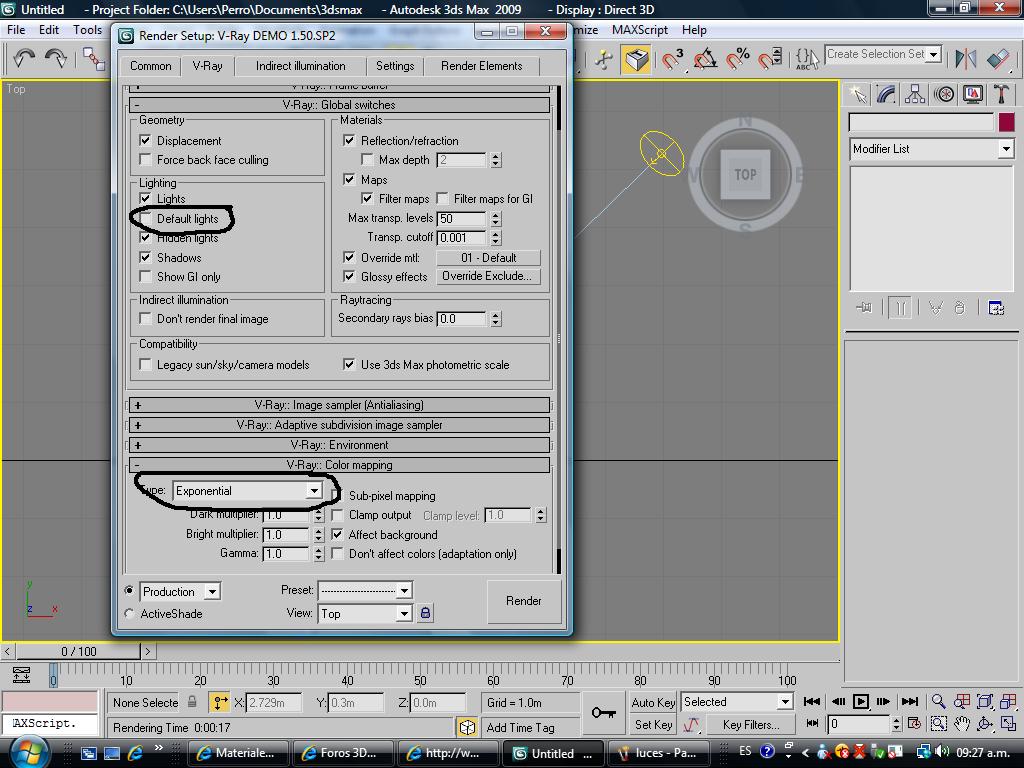Screen dimensions: 1024x768
Task: Open the Preset dropdown
Action: [365, 590]
